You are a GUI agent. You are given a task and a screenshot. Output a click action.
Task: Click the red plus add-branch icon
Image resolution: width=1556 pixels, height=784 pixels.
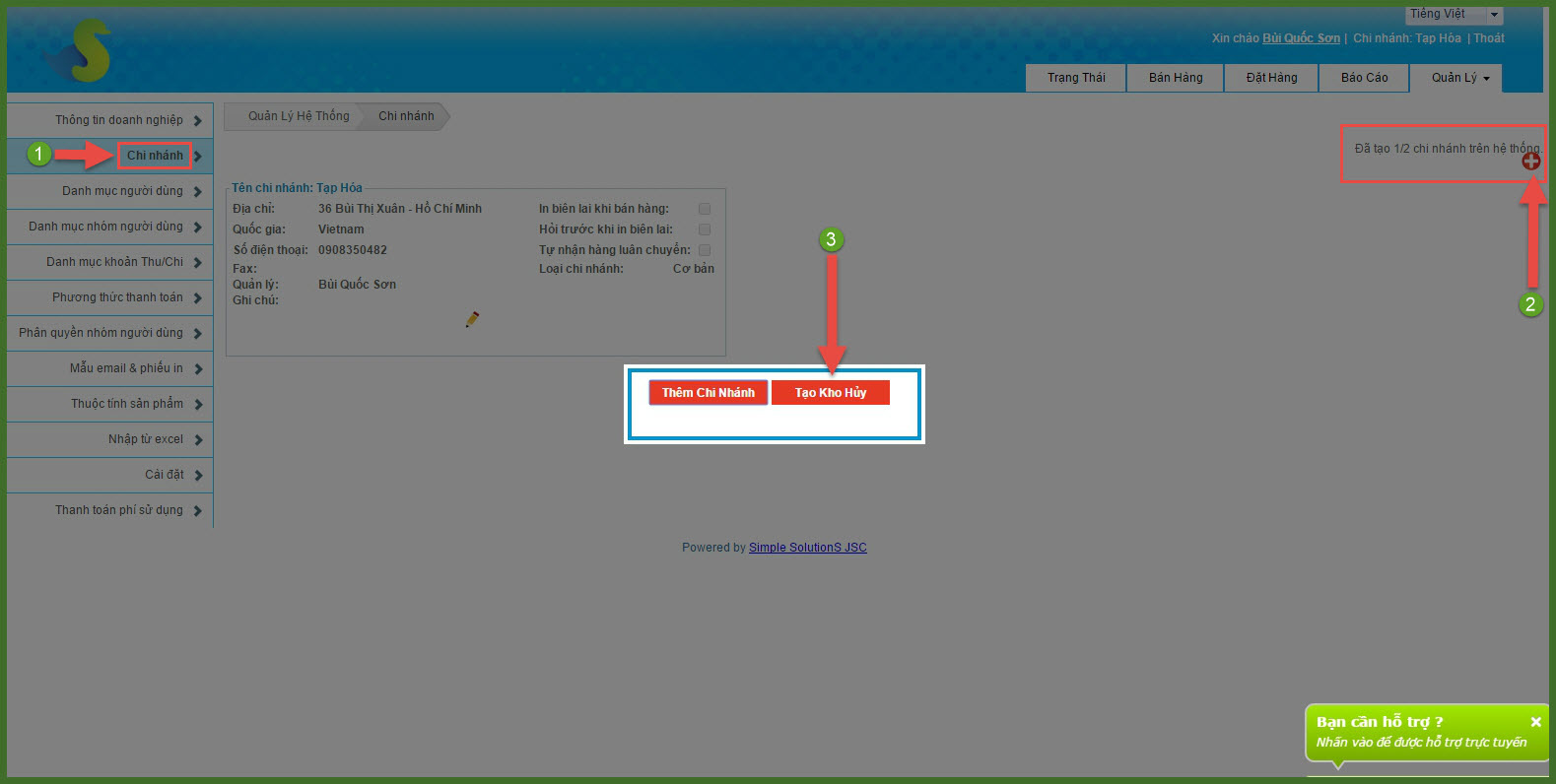[1530, 162]
